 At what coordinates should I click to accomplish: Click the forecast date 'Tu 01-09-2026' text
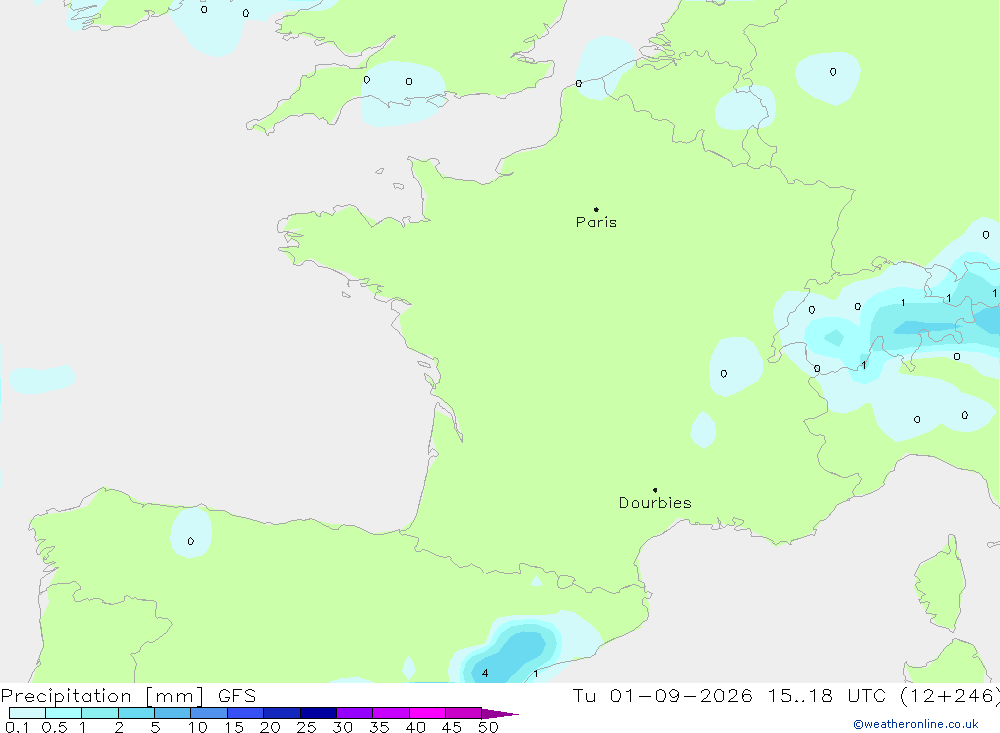663,695
